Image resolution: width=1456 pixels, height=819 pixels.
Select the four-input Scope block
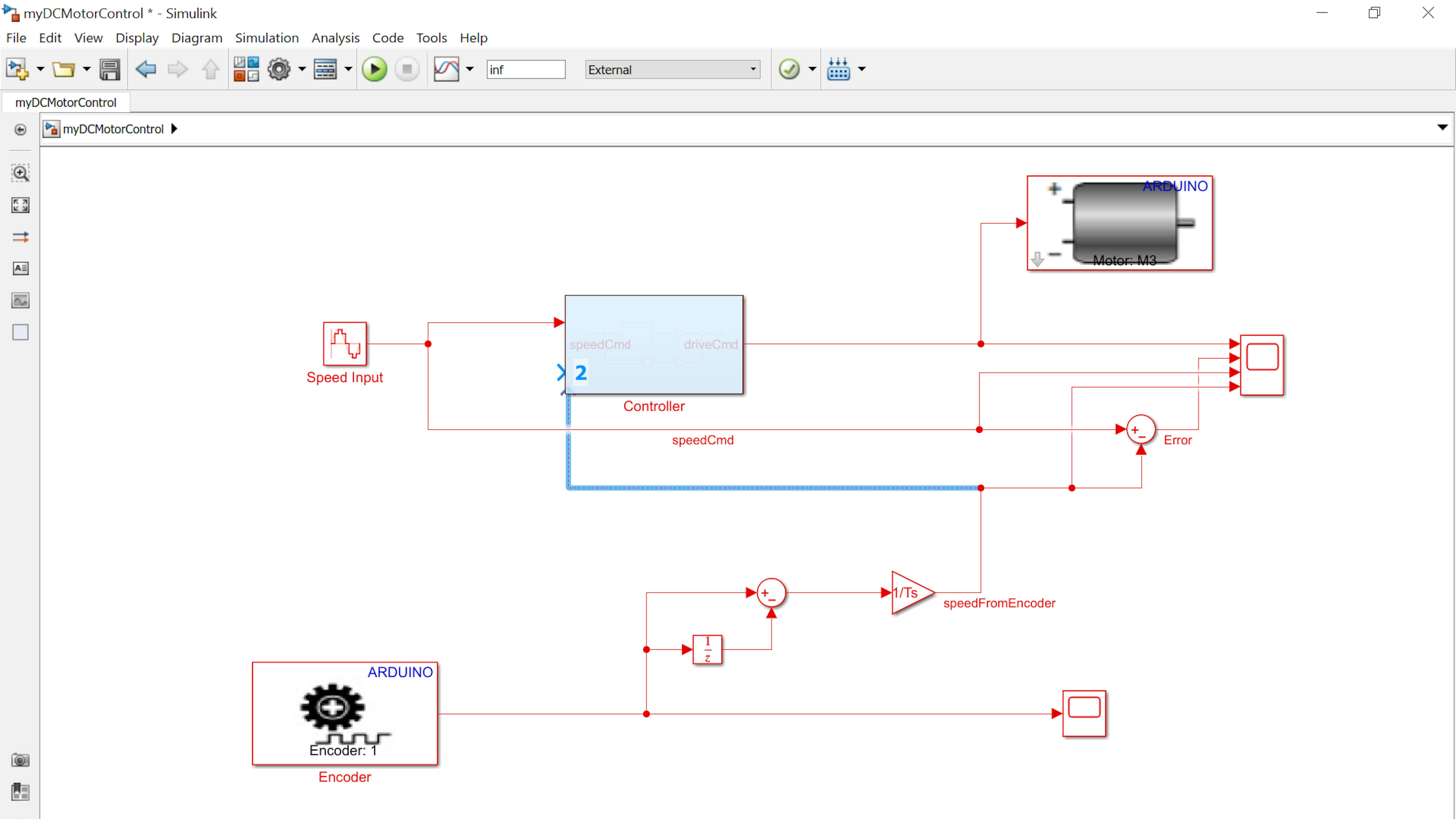[x=1262, y=365]
